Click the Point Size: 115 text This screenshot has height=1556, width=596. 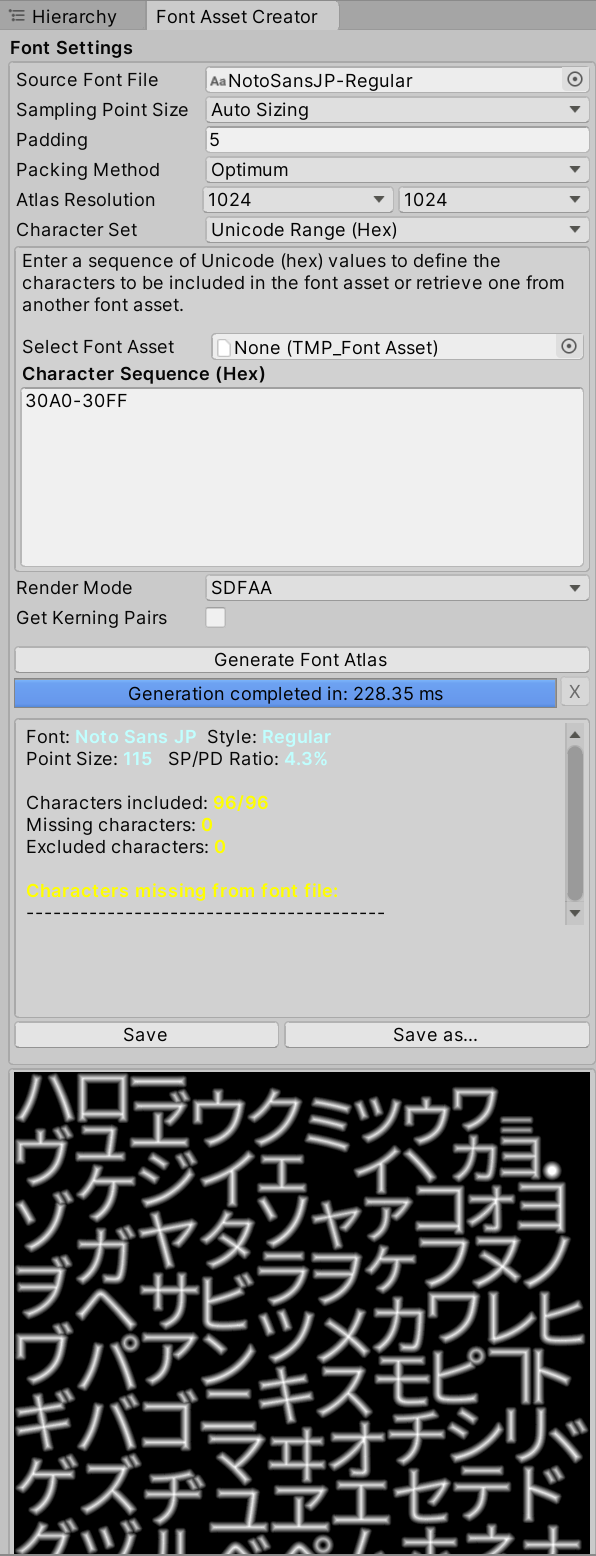click(89, 759)
